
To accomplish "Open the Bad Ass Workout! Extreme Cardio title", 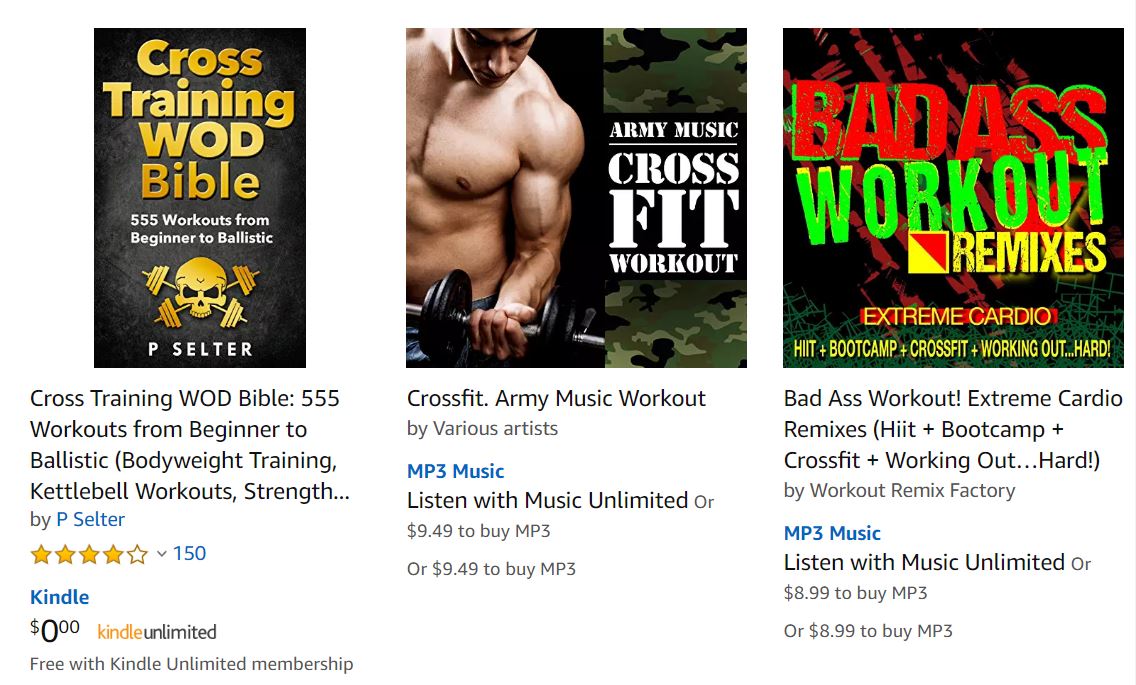I will 953,429.
